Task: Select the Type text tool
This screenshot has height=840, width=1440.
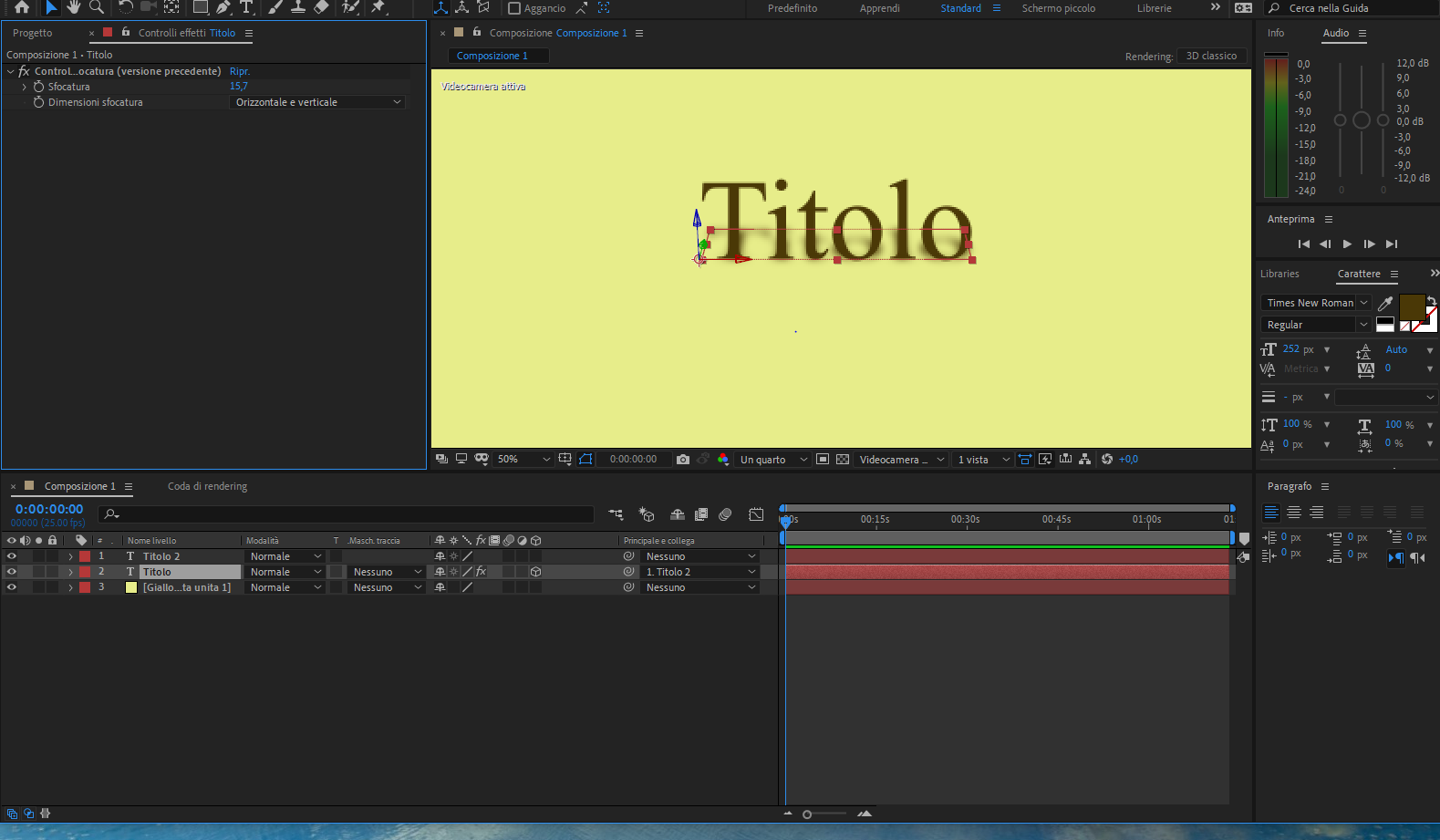Action: [x=246, y=7]
